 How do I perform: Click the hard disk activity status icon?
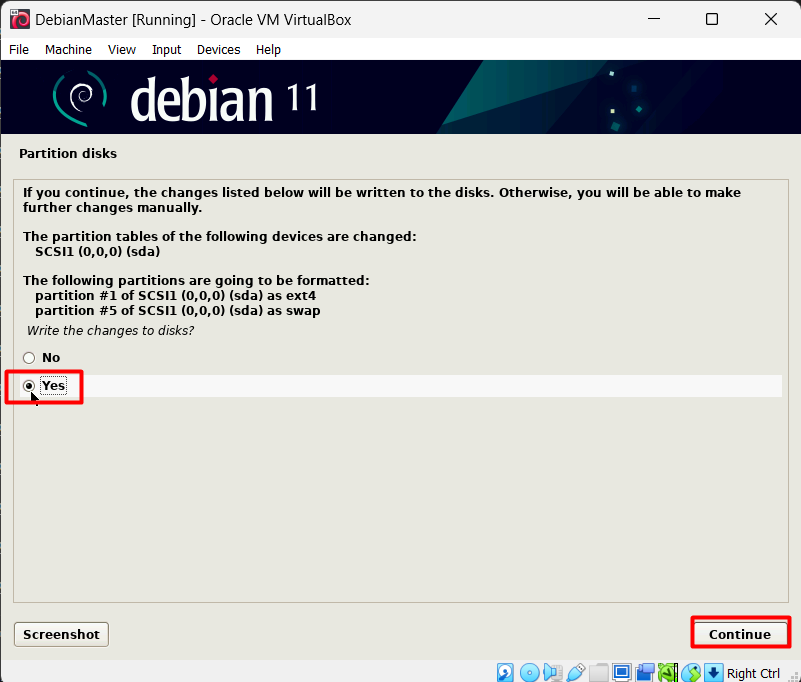click(505, 672)
